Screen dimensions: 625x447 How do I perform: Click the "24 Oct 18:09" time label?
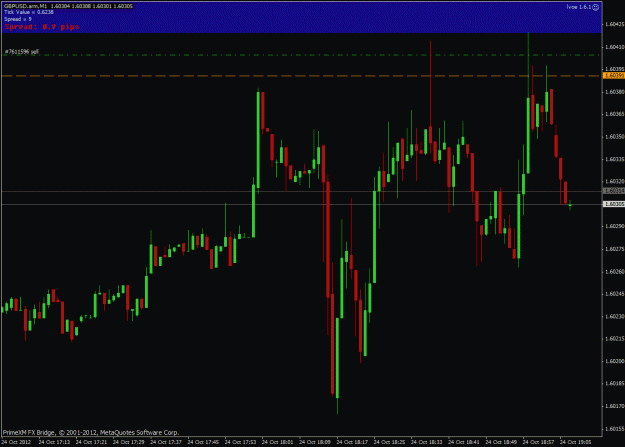[315, 442]
